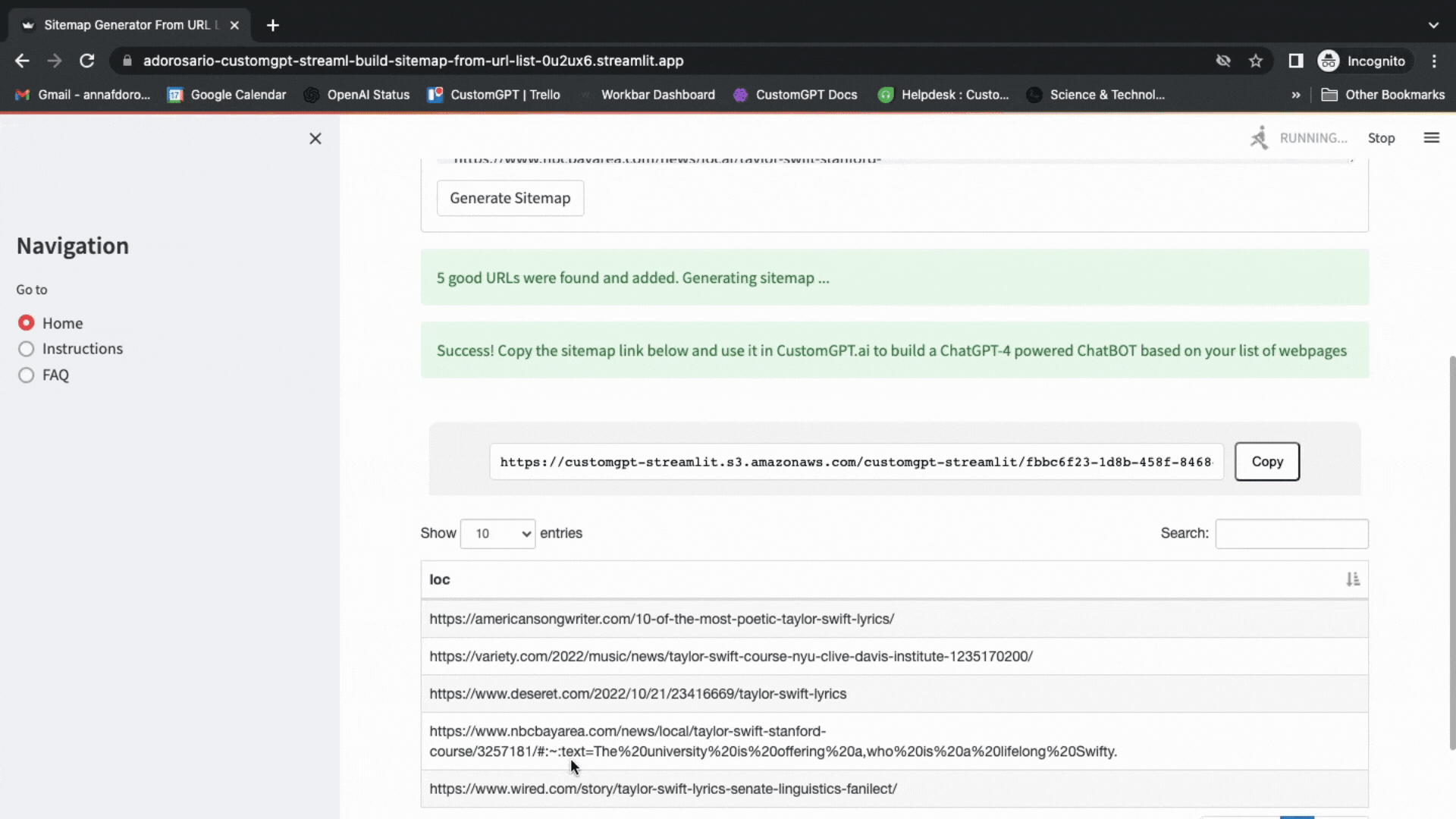Click the Generate Sitemap button
The height and width of the screenshot is (819, 1456).
(510, 198)
